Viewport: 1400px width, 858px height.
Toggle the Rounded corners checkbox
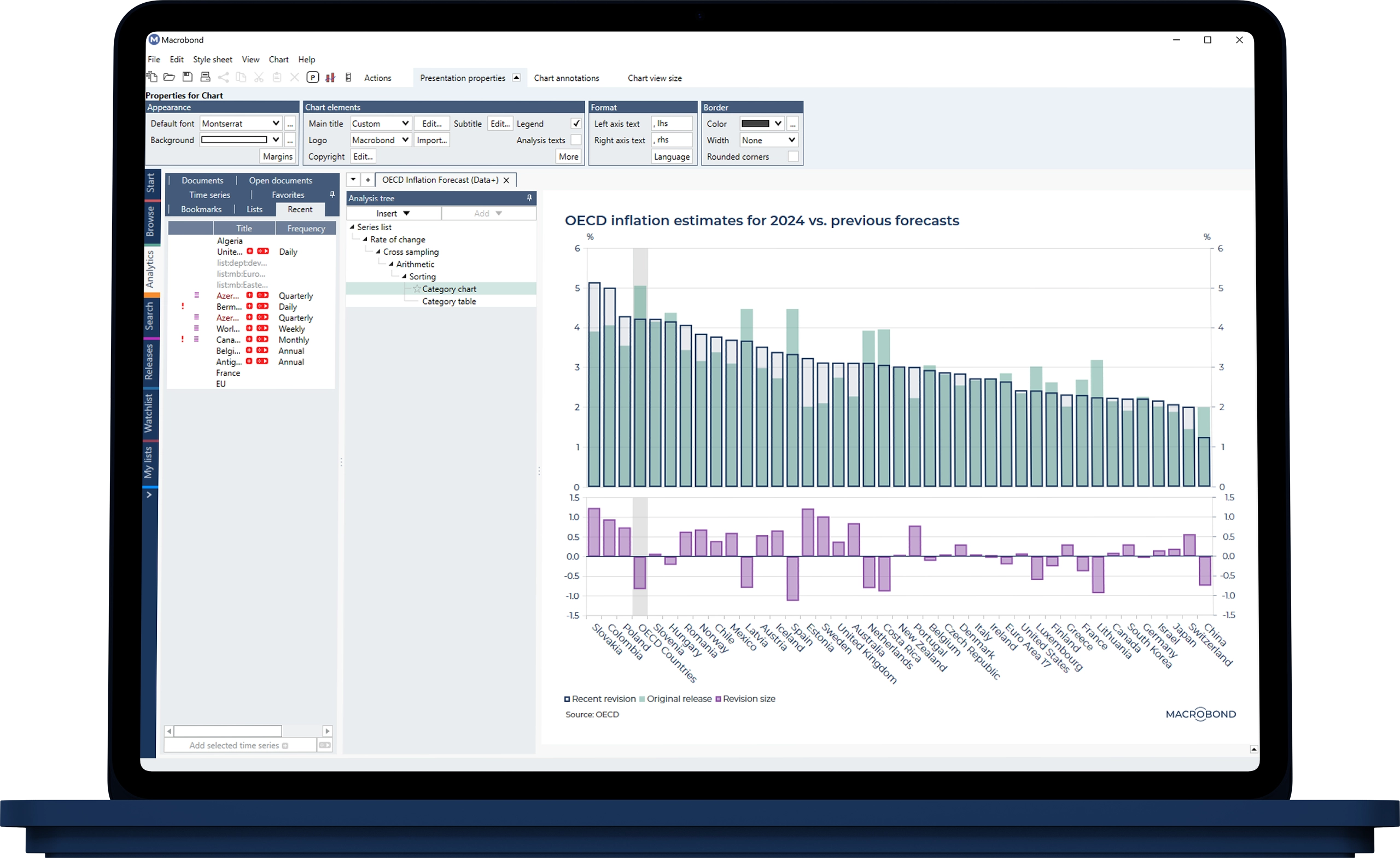(792, 157)
